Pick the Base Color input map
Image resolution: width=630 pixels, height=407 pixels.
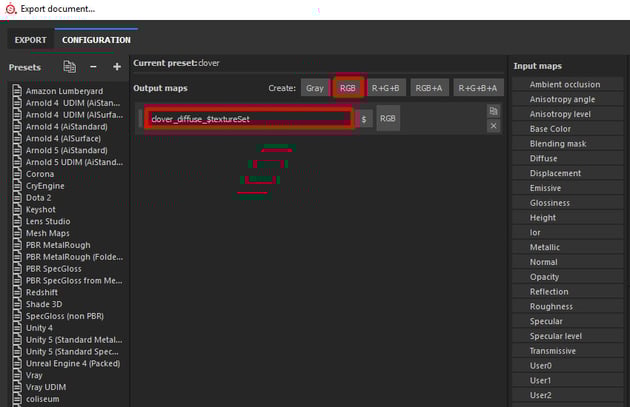point(567,129)
